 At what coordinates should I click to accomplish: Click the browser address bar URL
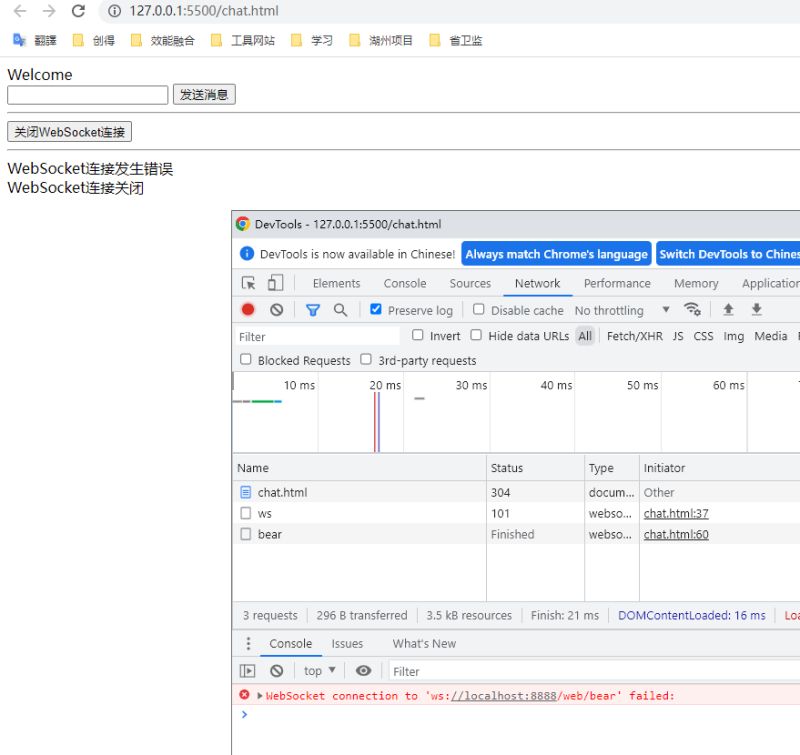pyautogui.click(x=204, y=11)
